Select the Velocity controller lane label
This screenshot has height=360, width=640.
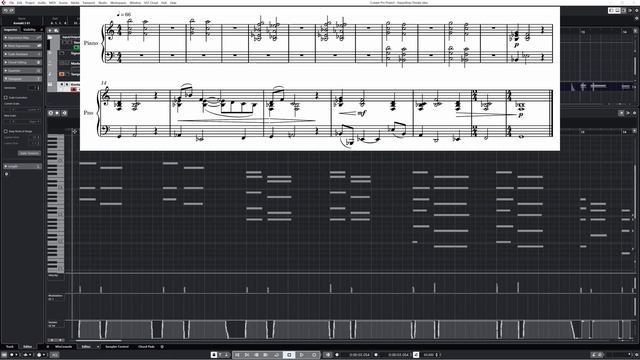click(x=53, y=276)
